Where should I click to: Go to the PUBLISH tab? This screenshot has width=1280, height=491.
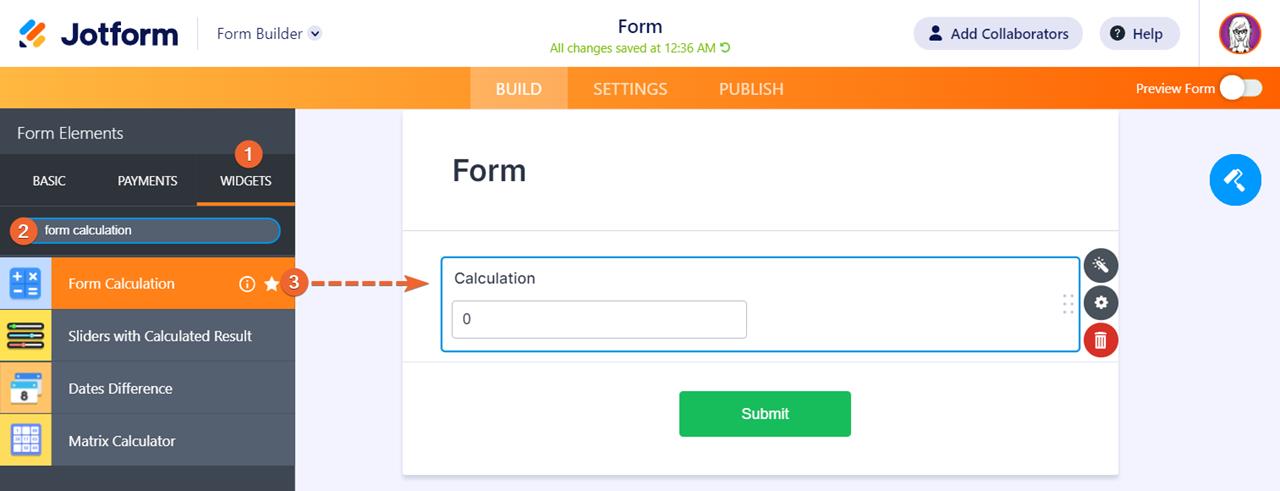pos(751,89)
